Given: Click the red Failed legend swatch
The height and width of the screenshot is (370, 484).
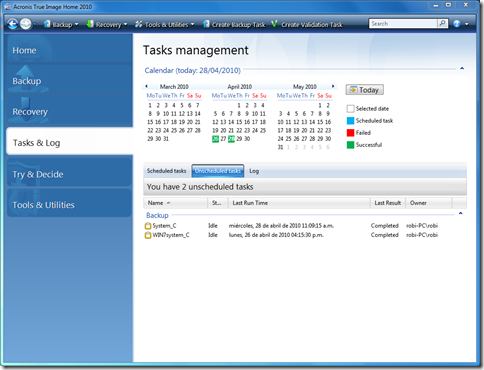Looking at the screenshot, I should [350, 133].
